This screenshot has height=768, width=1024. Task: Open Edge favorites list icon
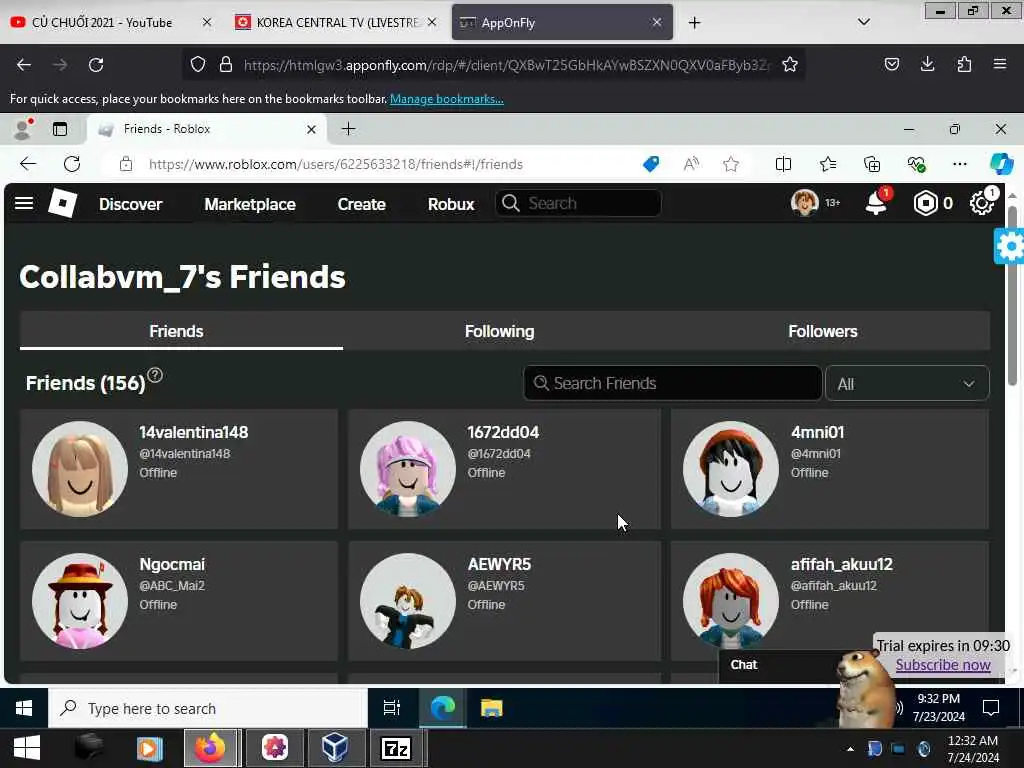[x=828, y=165]
